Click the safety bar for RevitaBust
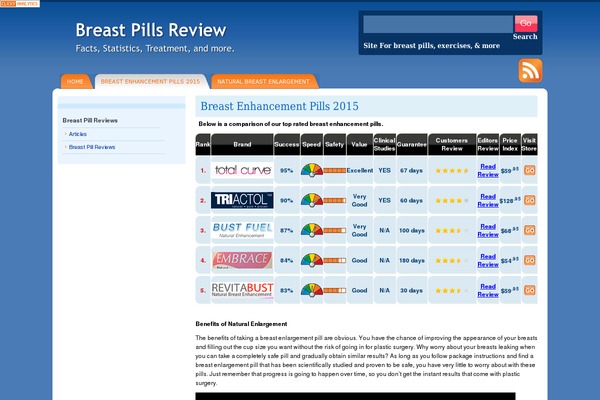Screen dimensions: 600x400 335,291
